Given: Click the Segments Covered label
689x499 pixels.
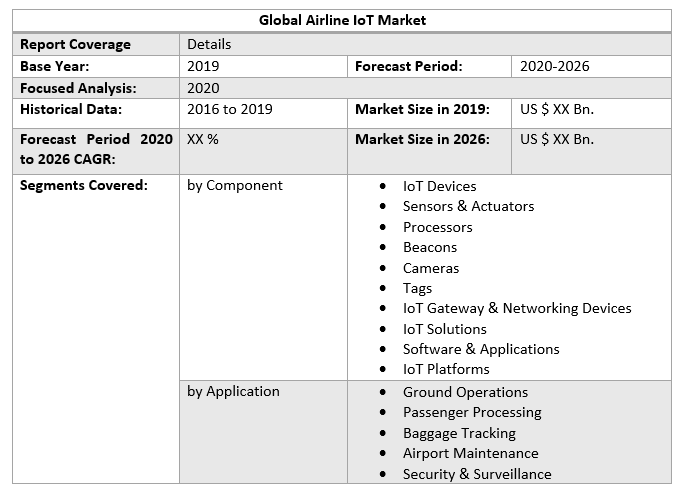Looking at the screenshot, I should pos(84,185).
